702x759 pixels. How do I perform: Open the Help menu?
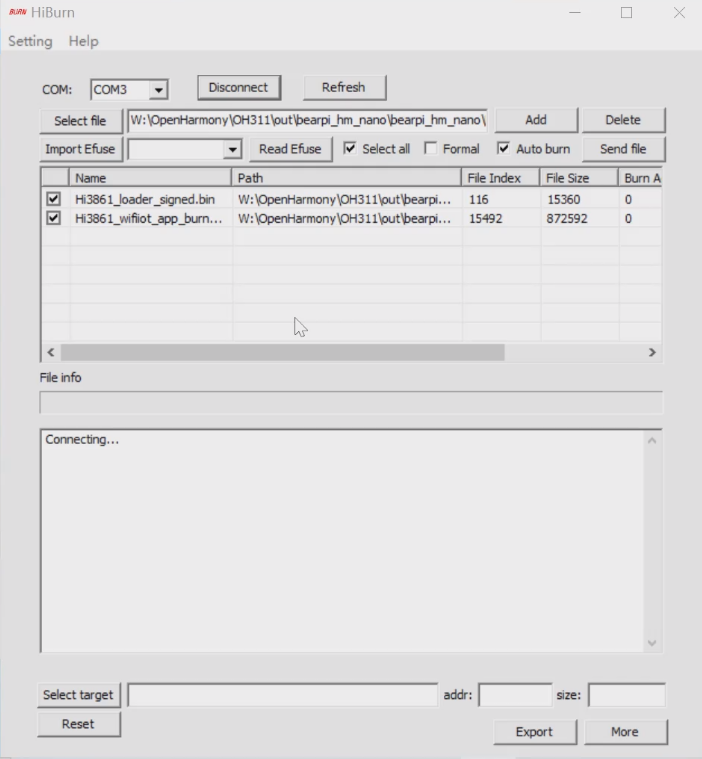[x=83, y=41]
